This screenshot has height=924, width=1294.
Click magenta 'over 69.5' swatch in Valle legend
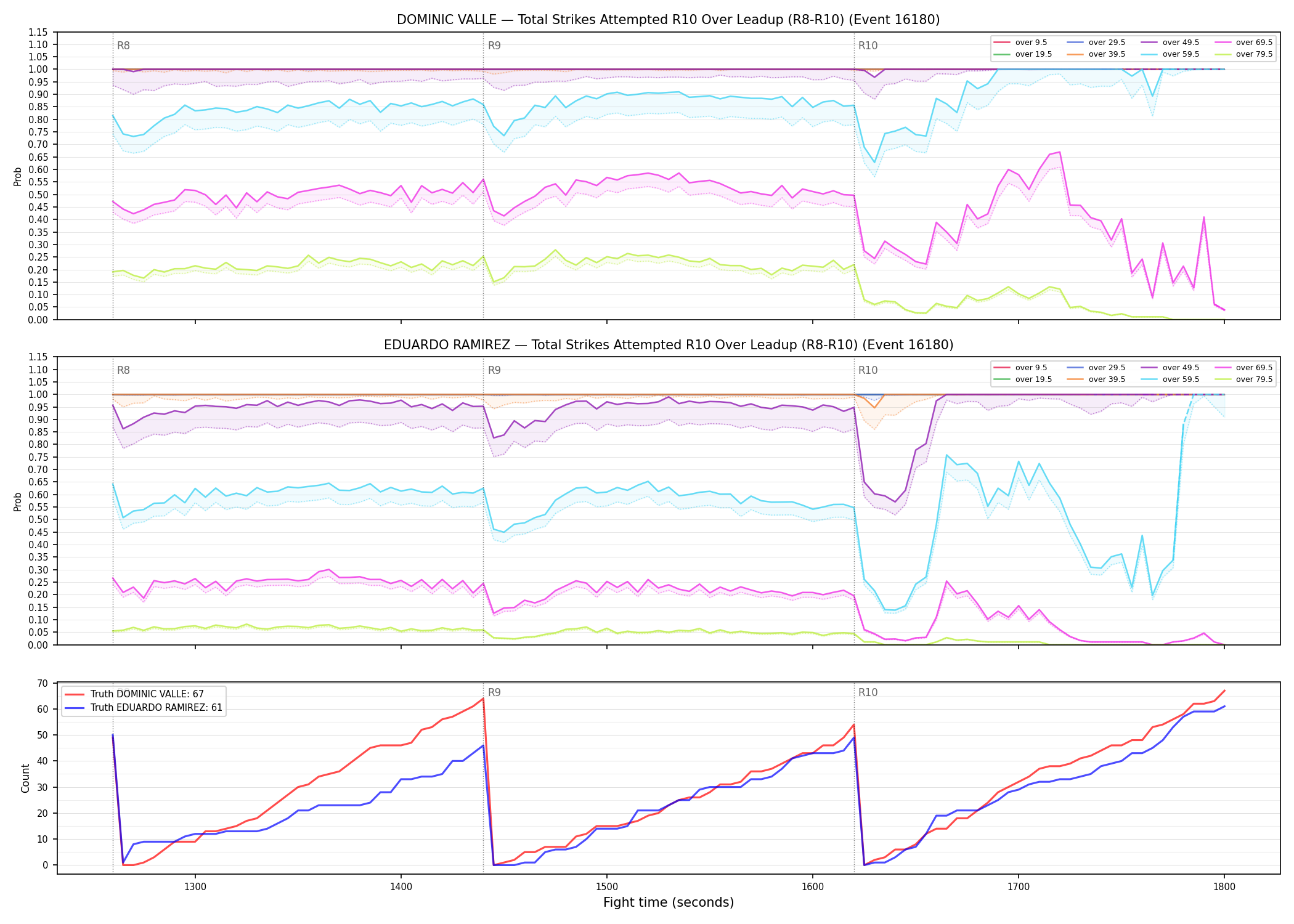coord(1223,43)
